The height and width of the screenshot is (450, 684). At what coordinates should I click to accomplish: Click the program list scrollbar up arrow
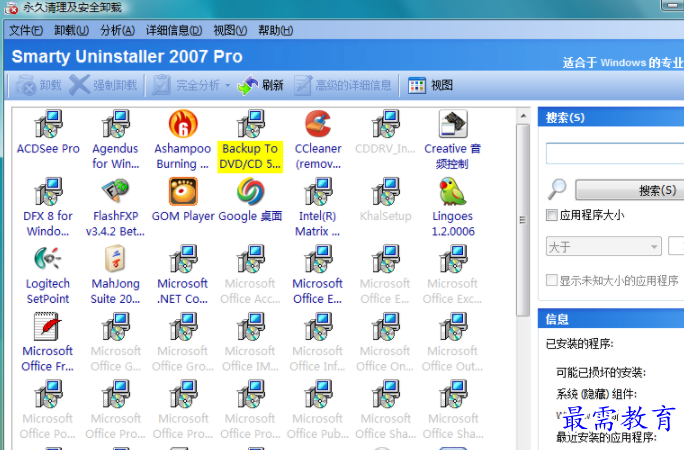pos(523,116)
